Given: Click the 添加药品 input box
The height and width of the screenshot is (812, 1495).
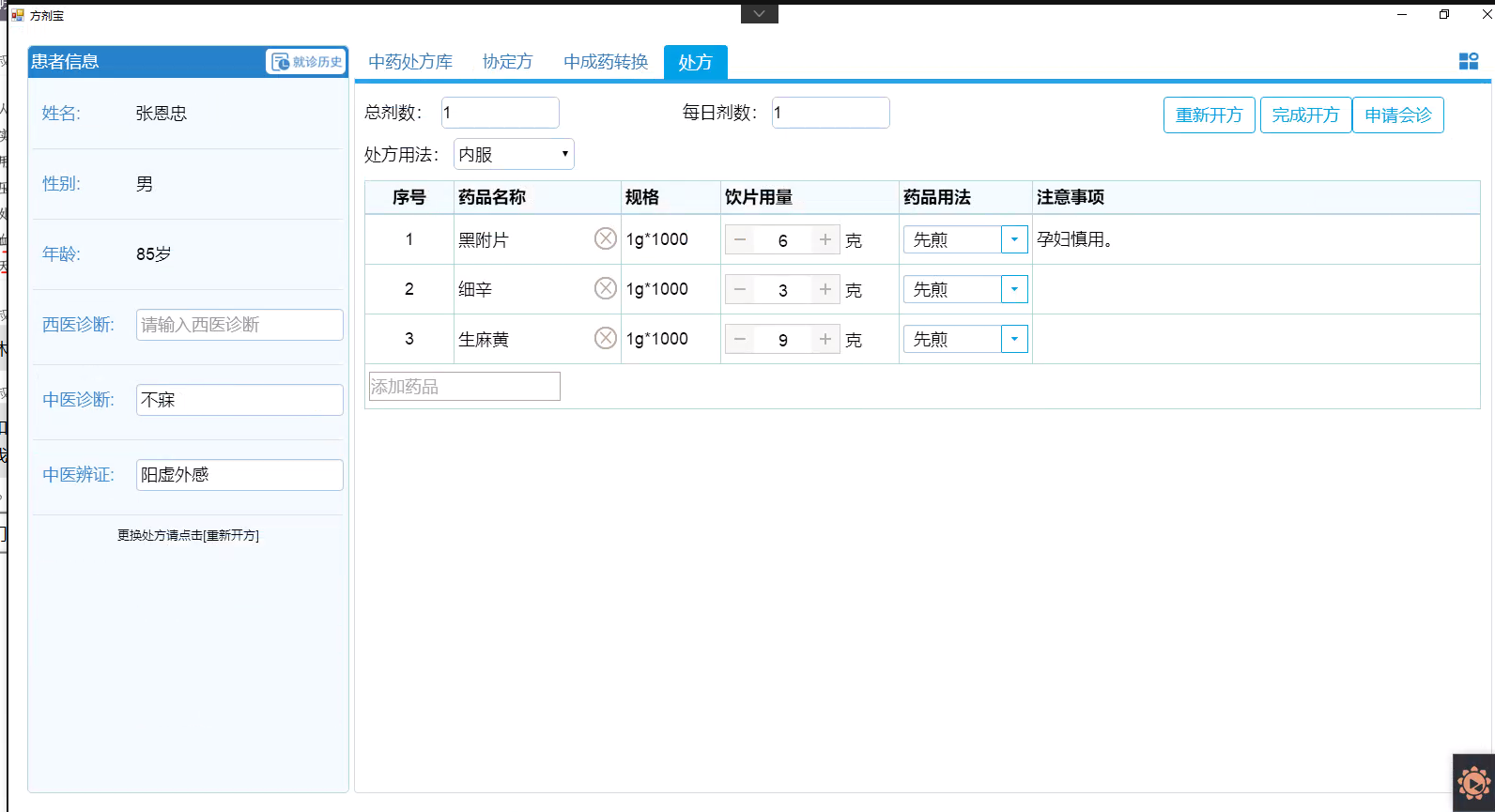Looking at the screenshot, I should tap(465, 387).
